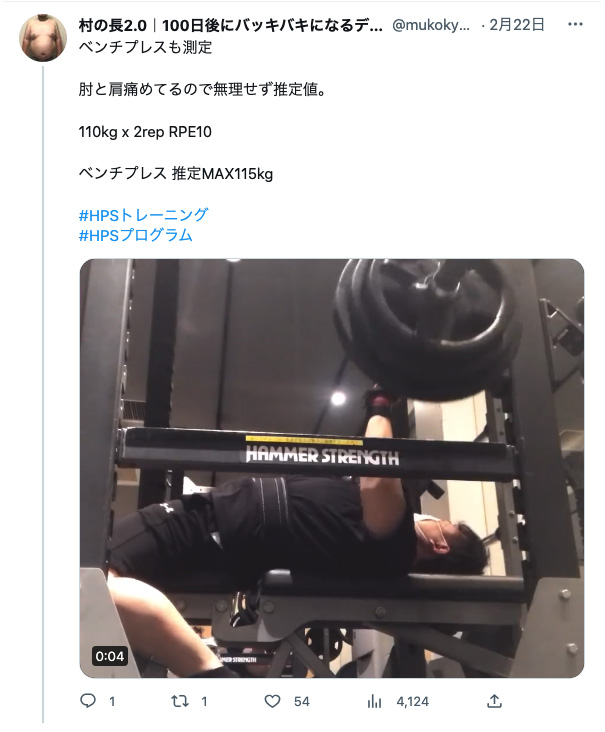This screenshot has width=605, height=732.
Task: Open tweet via text 推定MAX115kg
Action: (x=222, y=174)
